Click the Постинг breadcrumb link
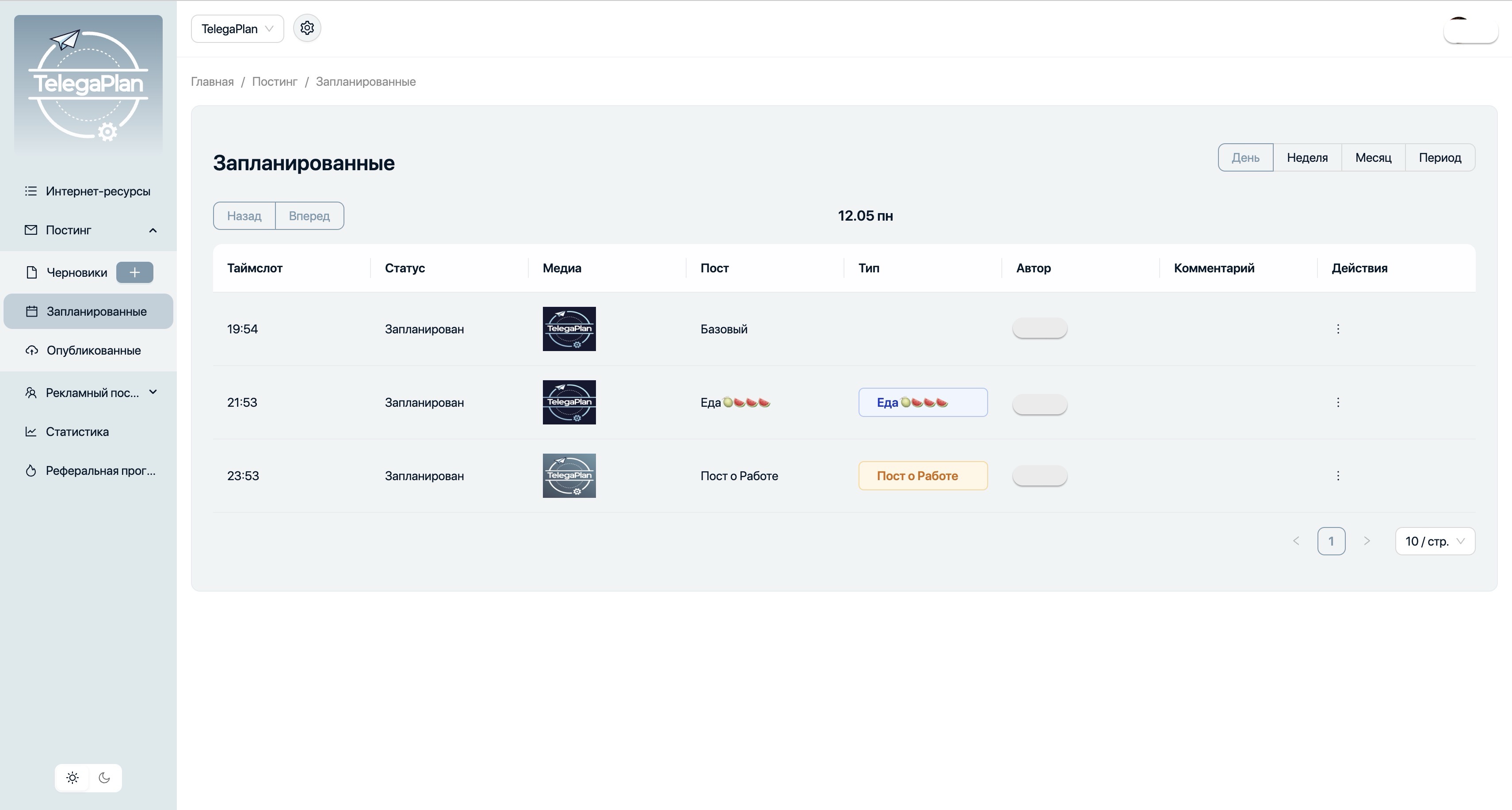The height and width of the screenshot is (810, 1512). 275,82
